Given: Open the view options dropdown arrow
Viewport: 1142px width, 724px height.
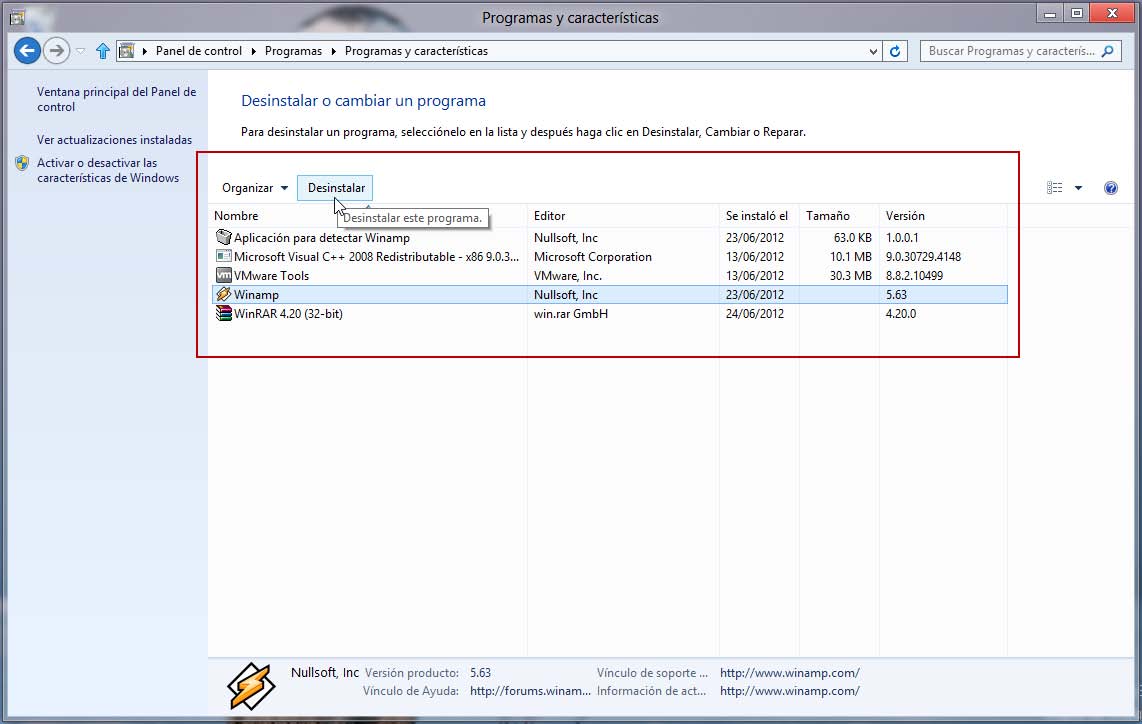Looking at the screenshot, I should pos(1078,188).
